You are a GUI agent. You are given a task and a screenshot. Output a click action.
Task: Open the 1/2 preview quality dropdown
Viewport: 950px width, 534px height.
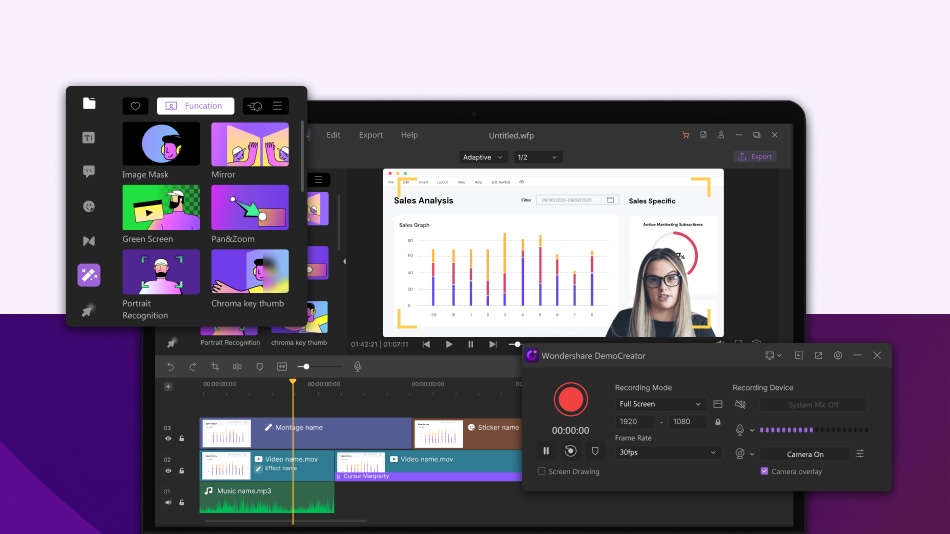(x=537, y=157)
